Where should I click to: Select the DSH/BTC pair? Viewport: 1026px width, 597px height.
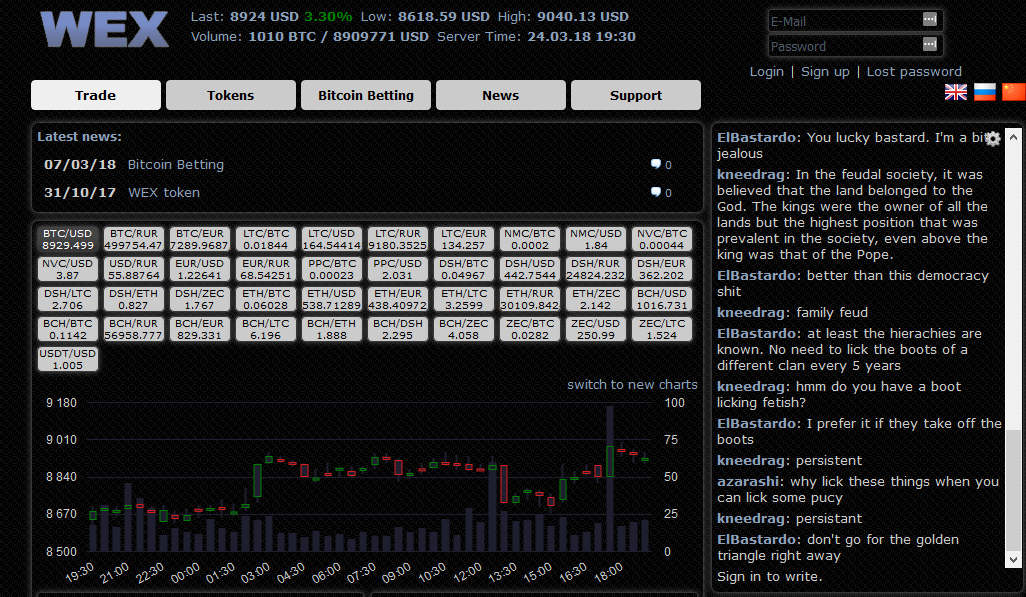click(464, 269)
